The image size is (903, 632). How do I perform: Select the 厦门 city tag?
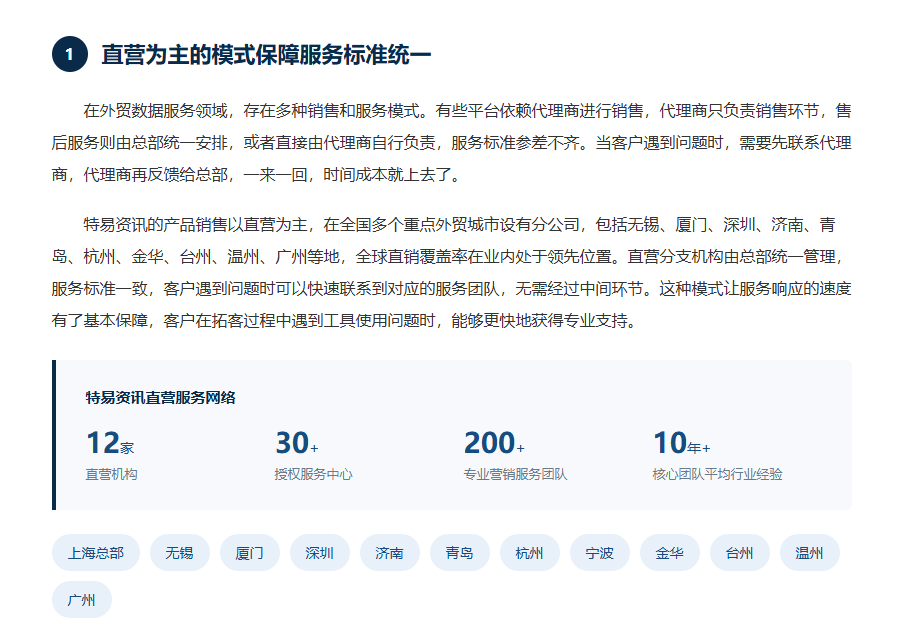250,552
